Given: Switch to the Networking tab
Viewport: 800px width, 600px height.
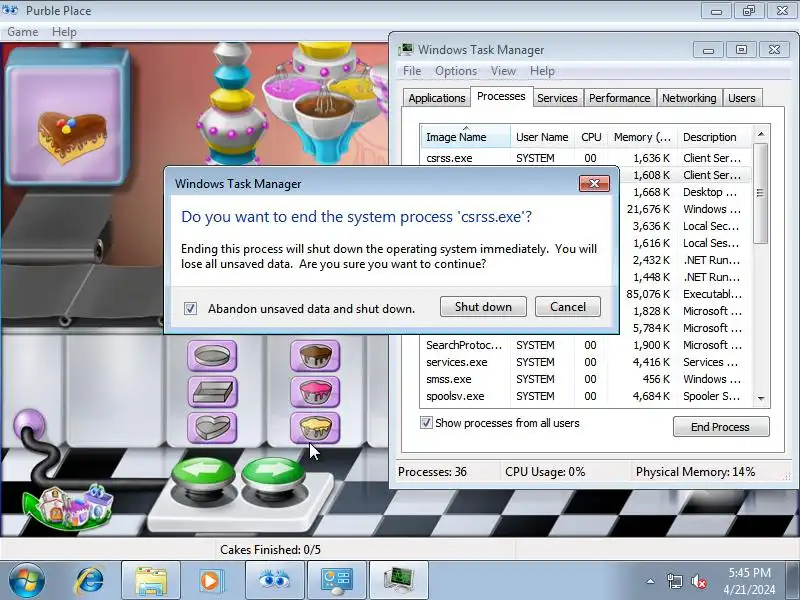Looking at the screenshot, I should (x=689, y=98).
